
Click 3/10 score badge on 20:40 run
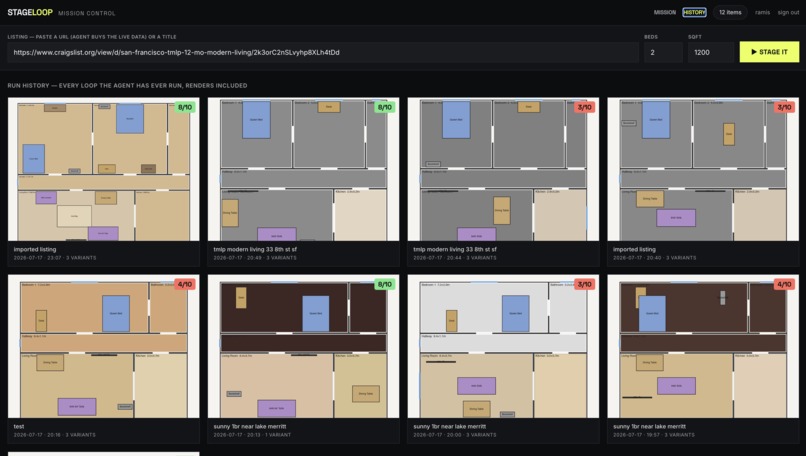[x=784, y=107]
